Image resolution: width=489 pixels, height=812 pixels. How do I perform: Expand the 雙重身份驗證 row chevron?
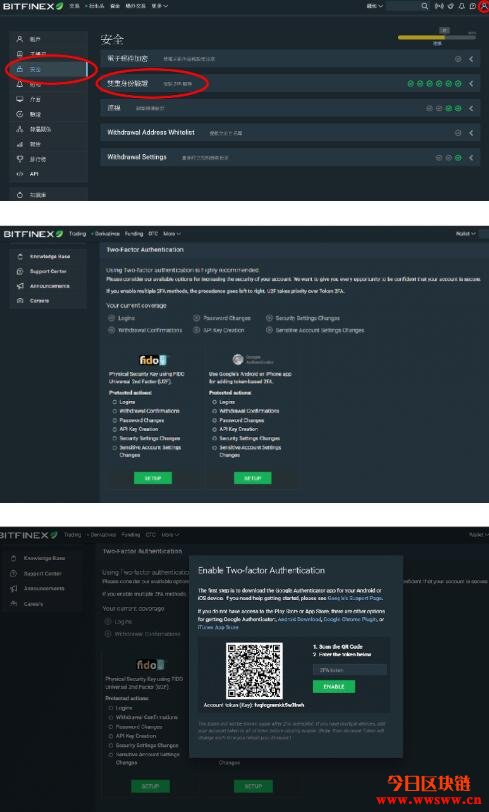click(x=471, y=83)
